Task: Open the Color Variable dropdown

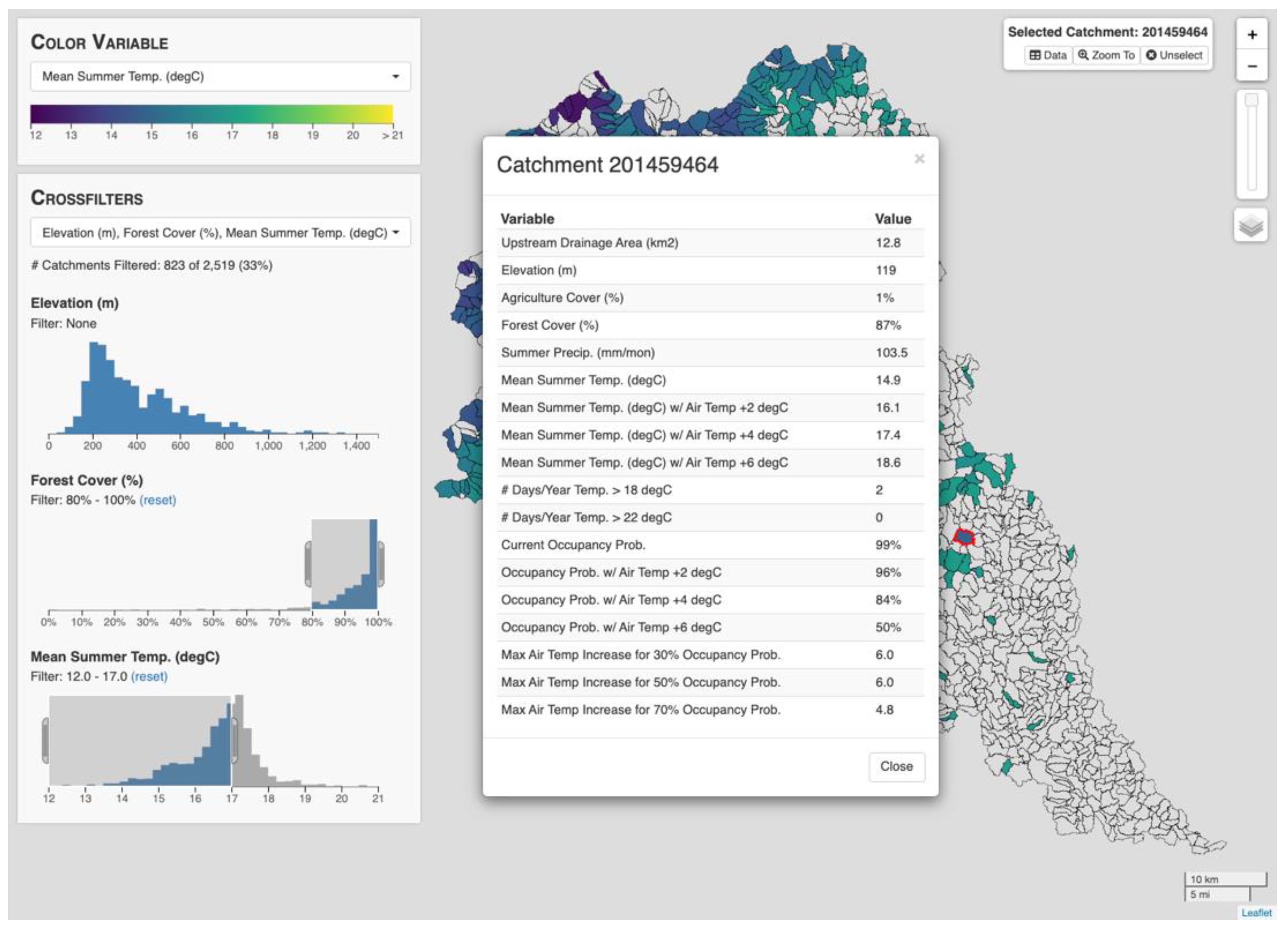Action: pos(220,76)
